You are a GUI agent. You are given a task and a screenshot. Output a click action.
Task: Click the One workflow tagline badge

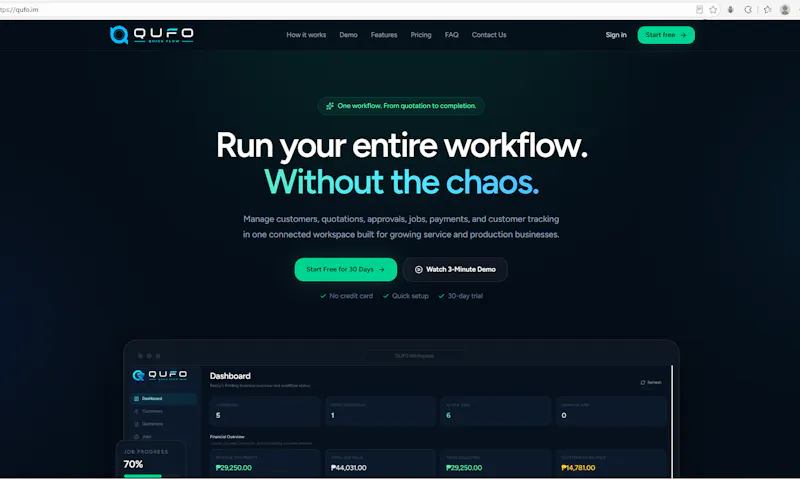pyautogui.click(x=401, y=106)
